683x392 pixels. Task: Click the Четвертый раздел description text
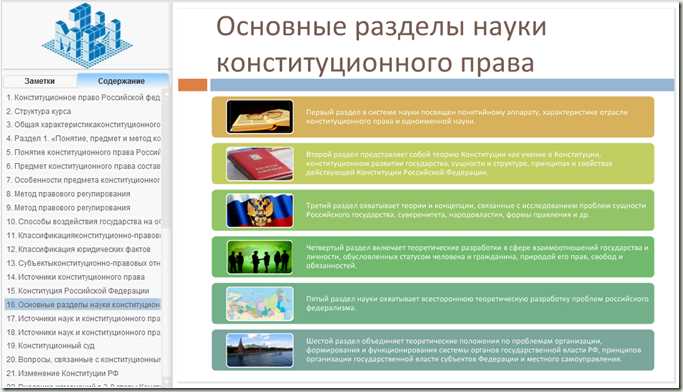point(477,257)
